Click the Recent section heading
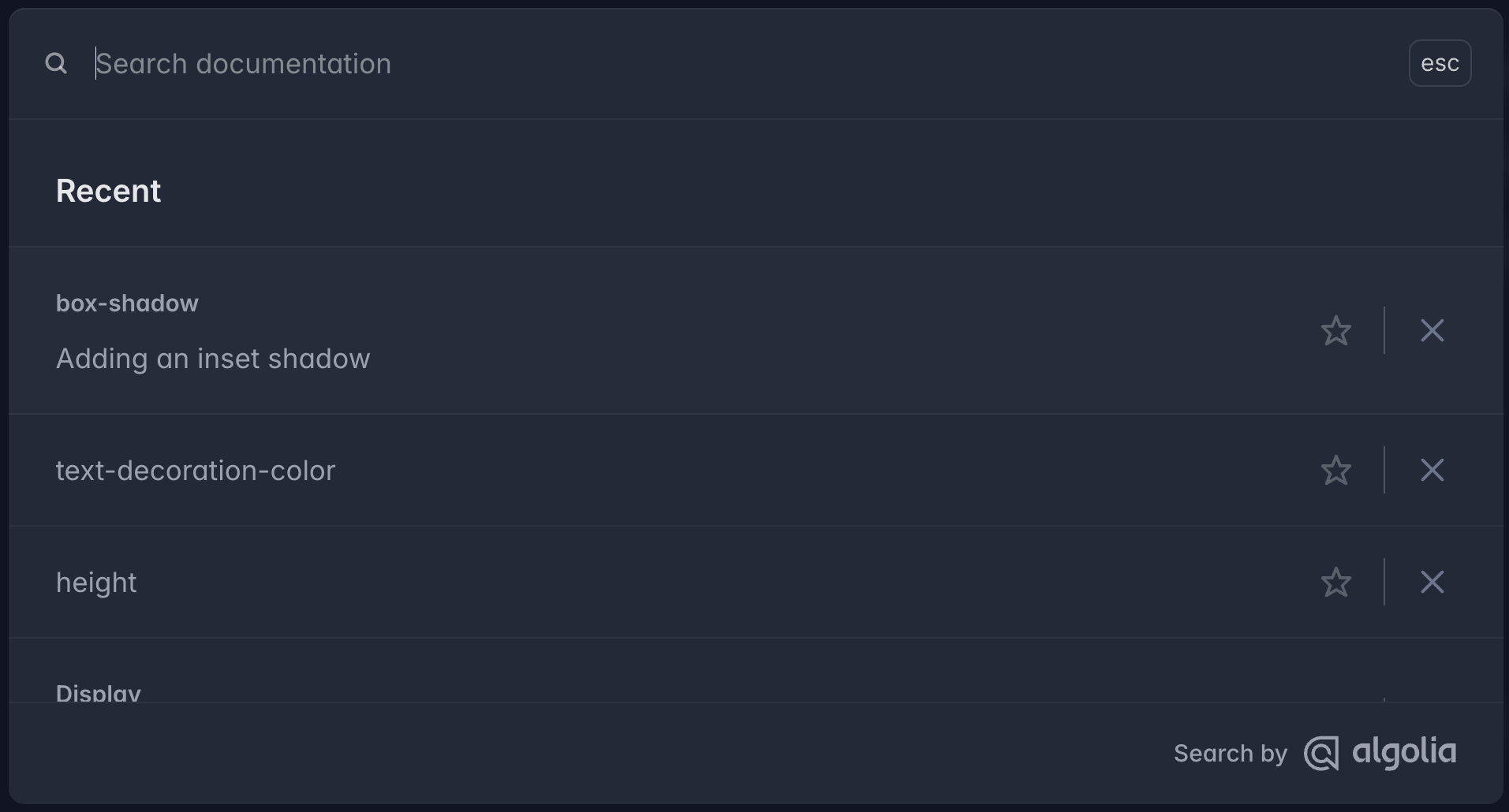Viewport: 1509px width, 812px height. coord(109,191)
